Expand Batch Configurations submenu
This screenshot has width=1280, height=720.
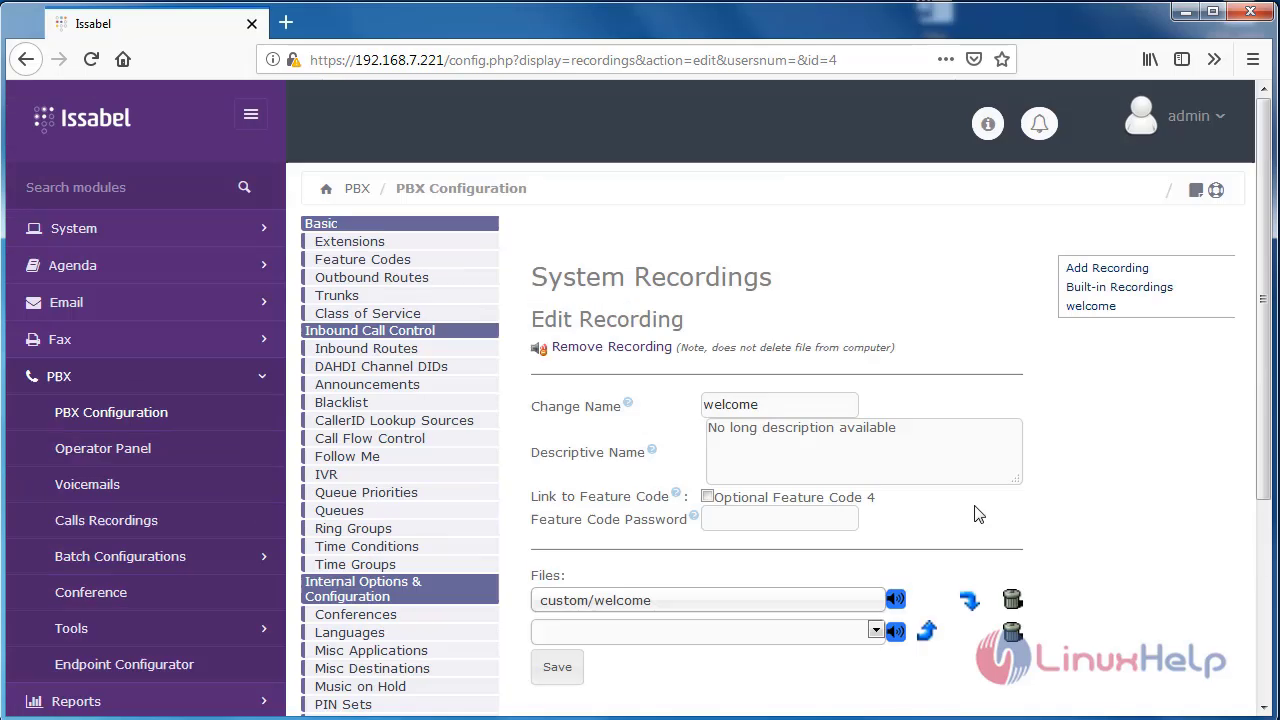[146, 556]
